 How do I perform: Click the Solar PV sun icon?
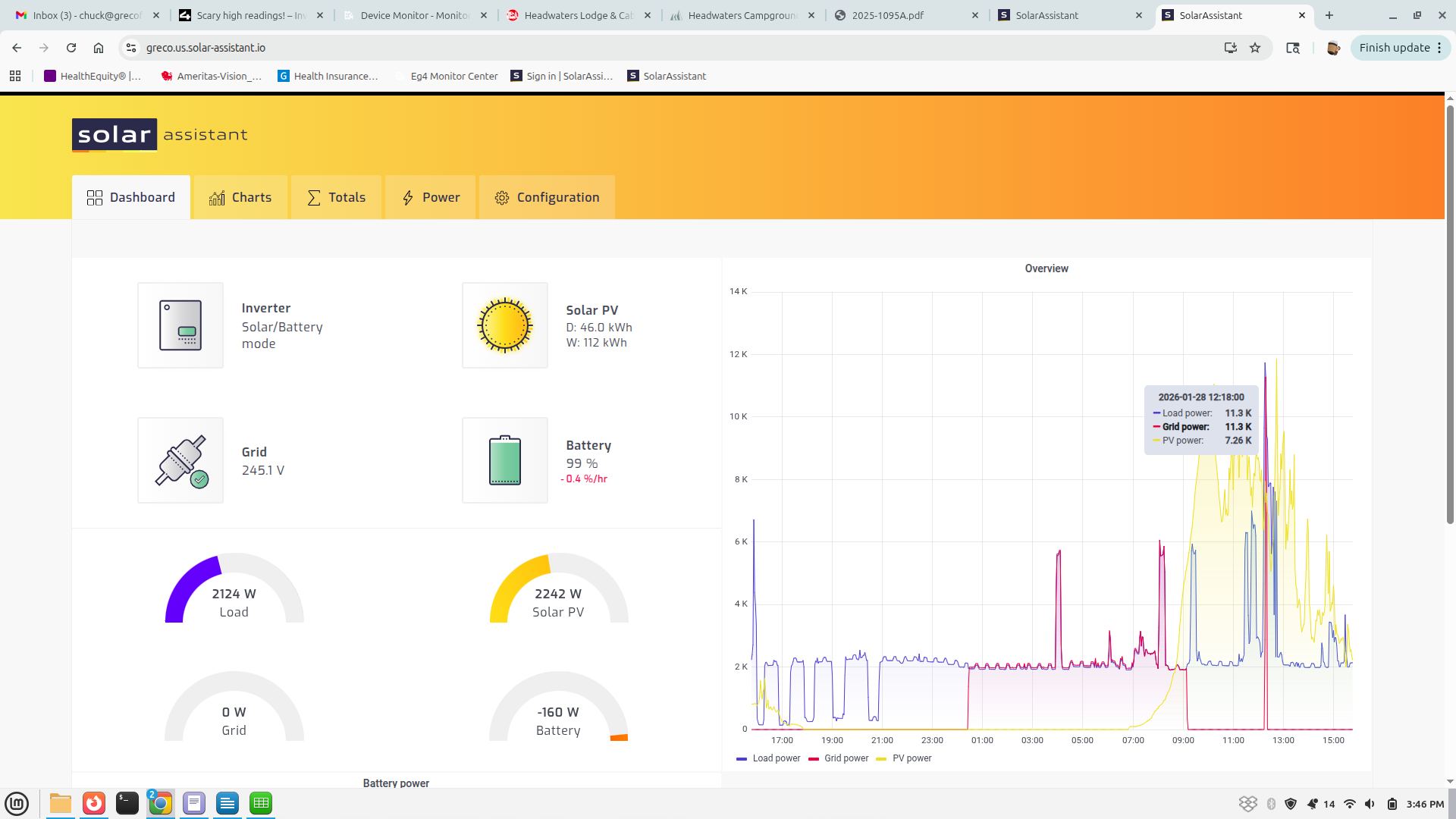click(x=504, y=325)
